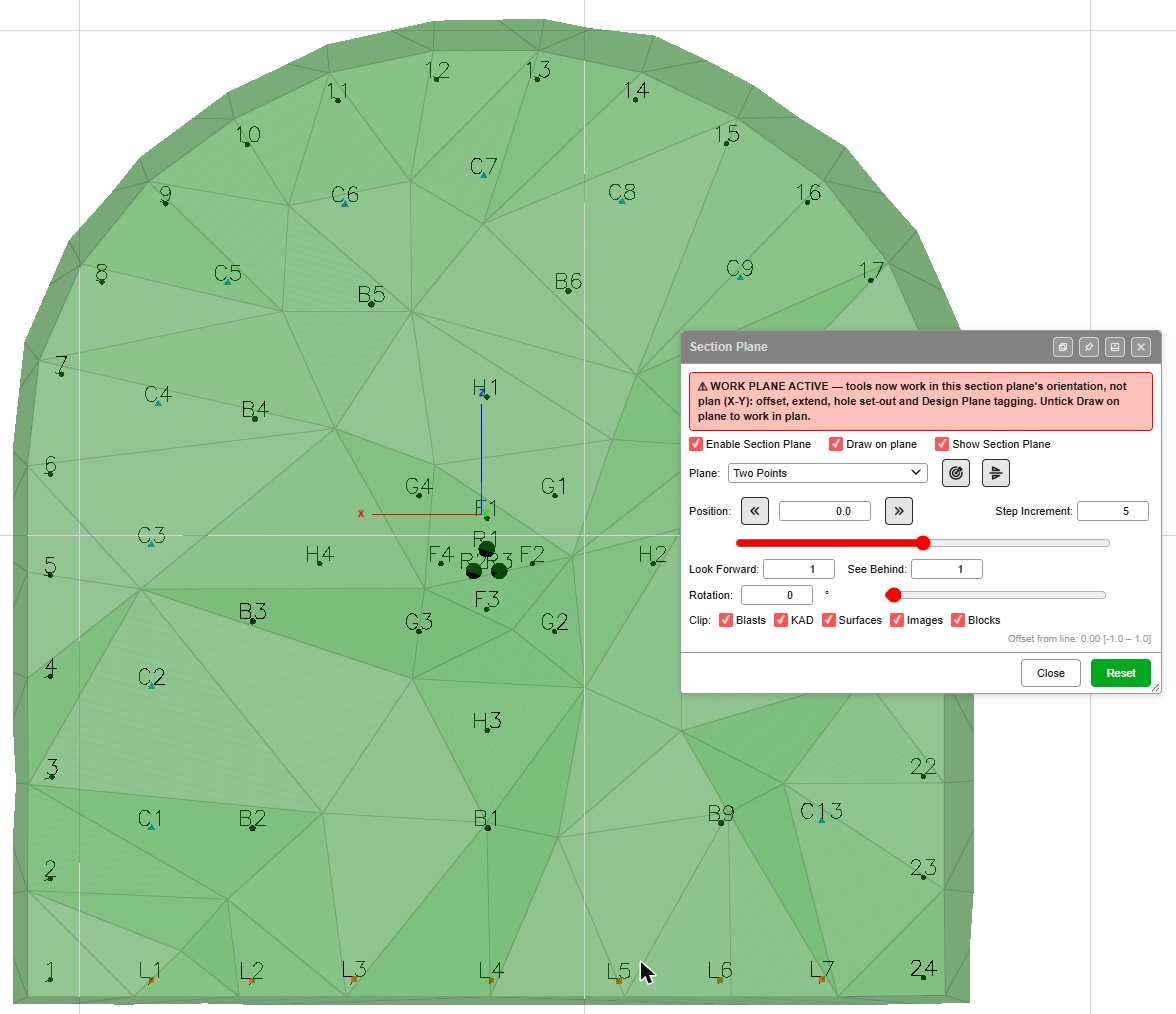Toggle the KAD clip checkbox
Viewport: 1176px width, 1014px height.
point(781,620)
